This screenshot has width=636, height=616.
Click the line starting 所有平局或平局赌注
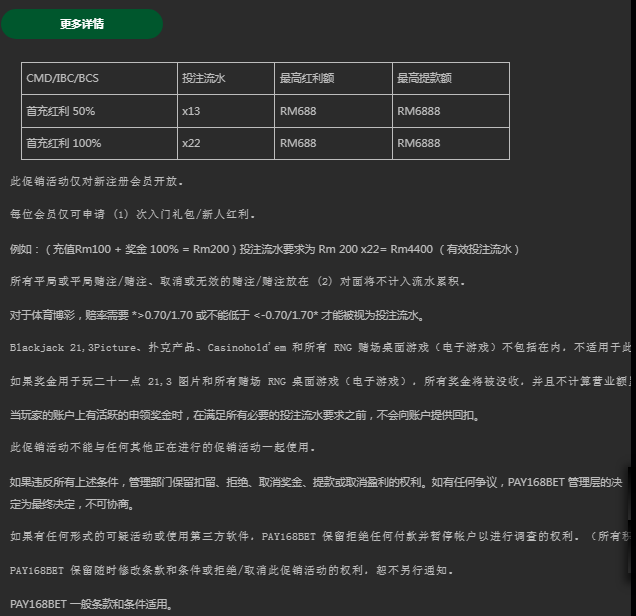[237, 281]
